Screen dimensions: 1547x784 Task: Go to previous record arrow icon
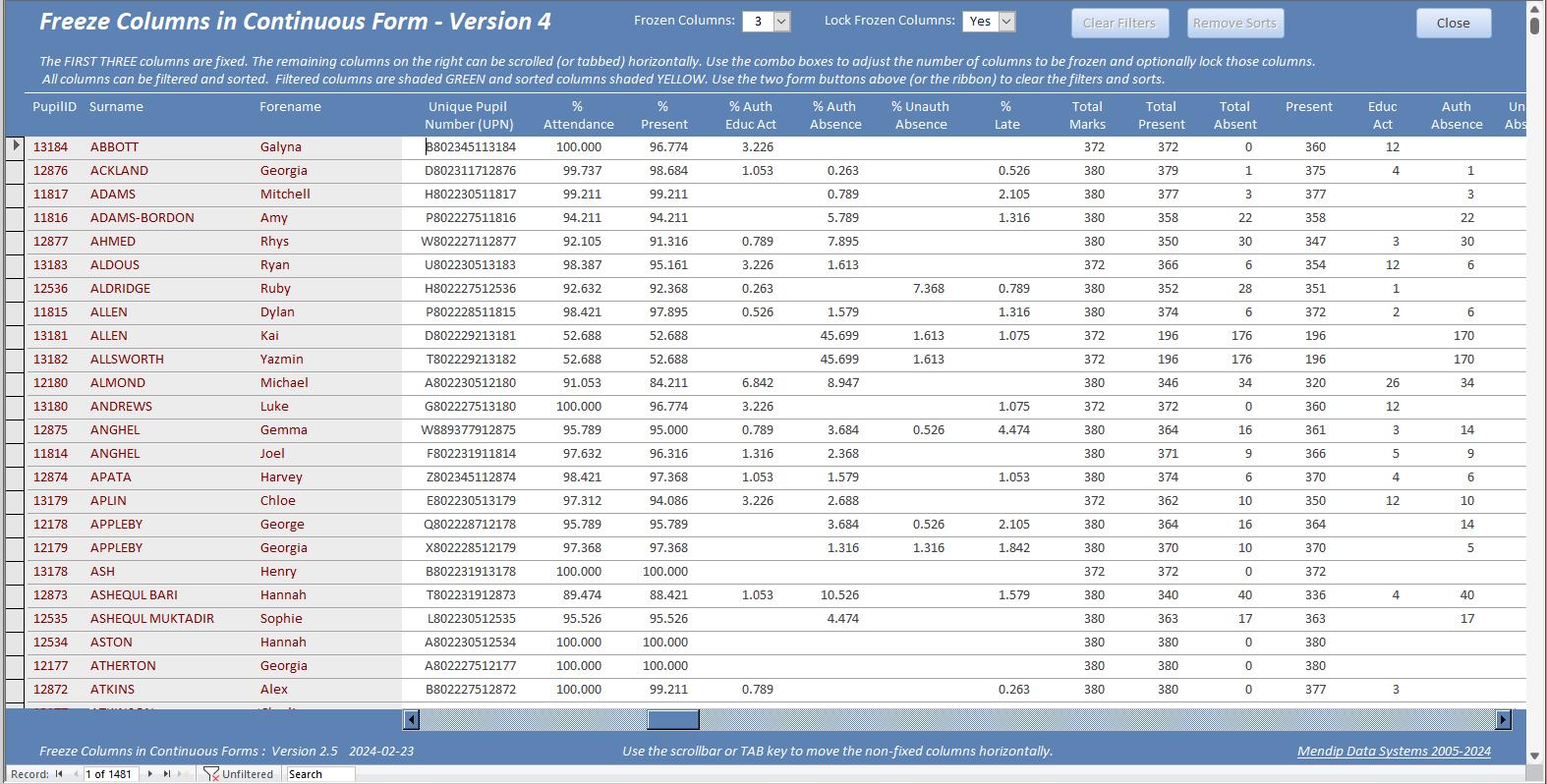76,774
